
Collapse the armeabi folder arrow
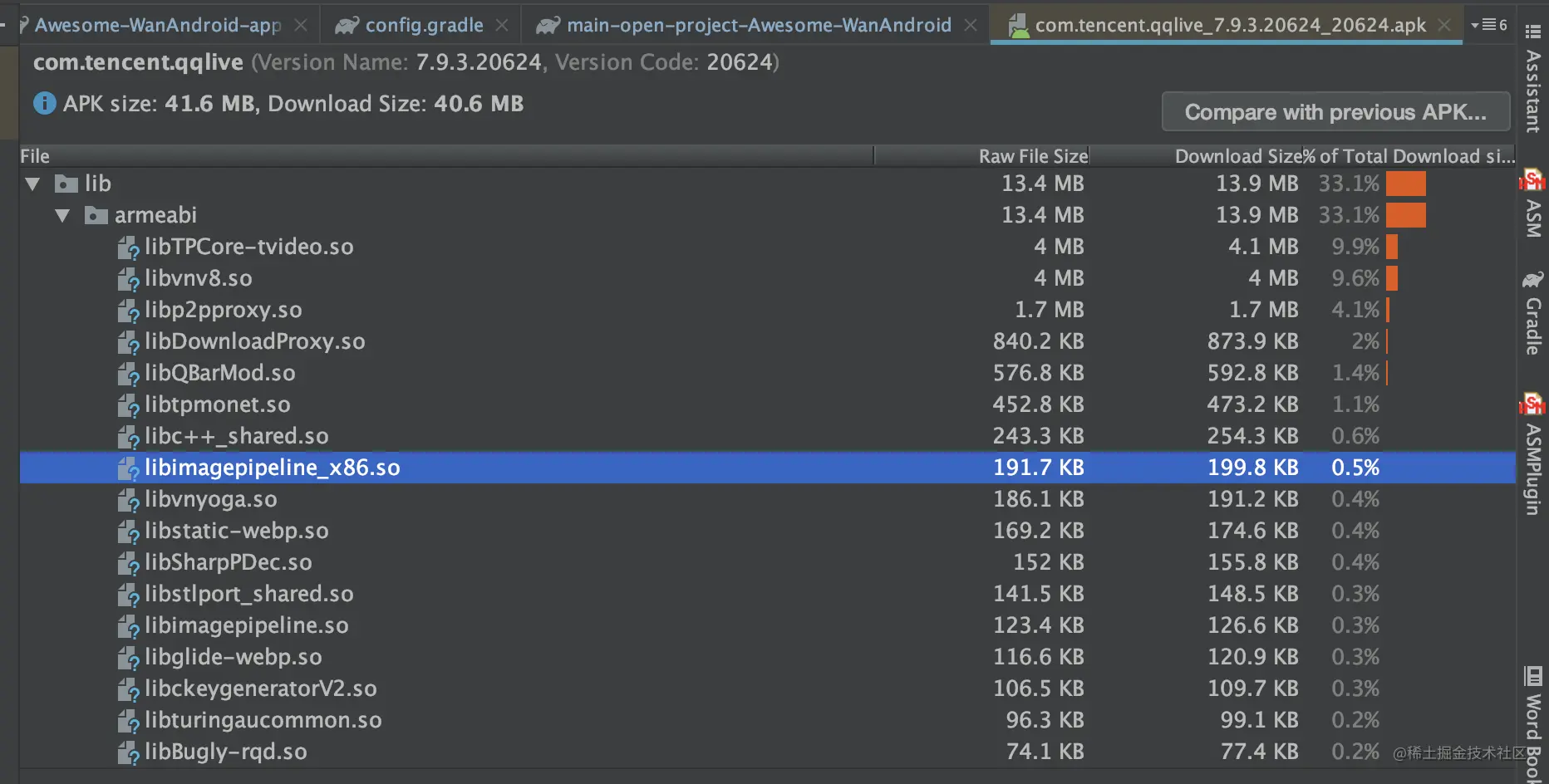click(62, 216)
